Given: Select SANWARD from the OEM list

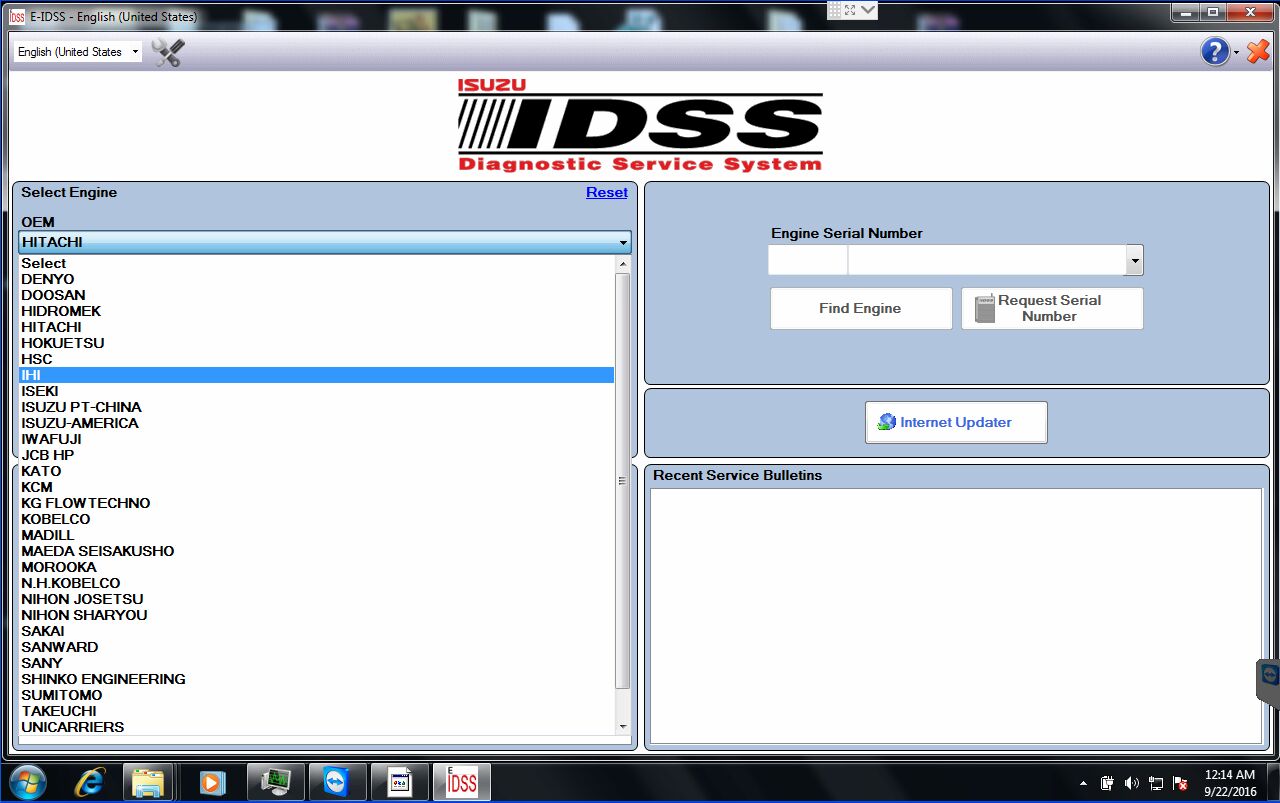Looking at the screenshot, I should [316, 647].
